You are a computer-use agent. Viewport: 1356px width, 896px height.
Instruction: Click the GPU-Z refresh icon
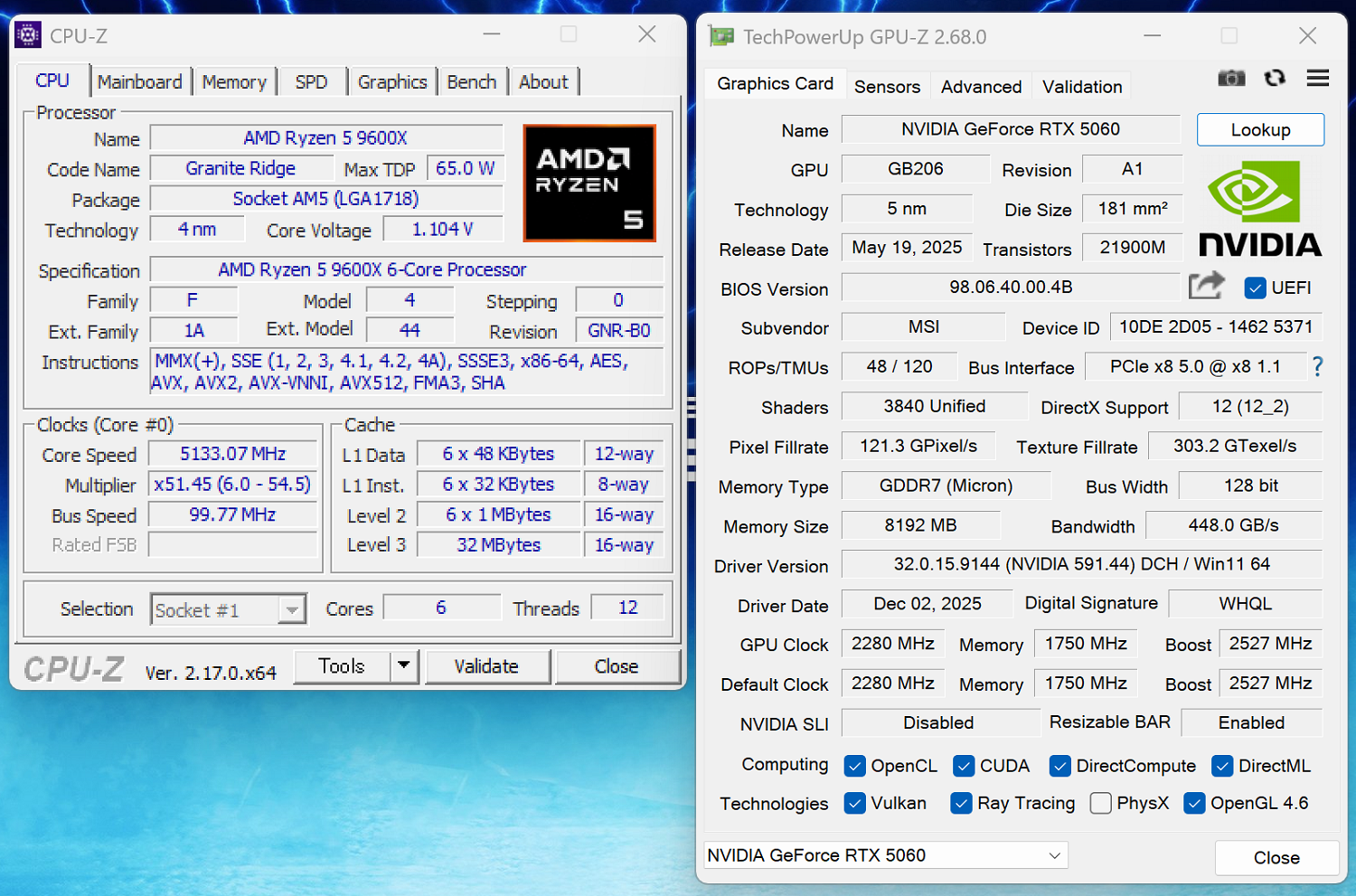pyautogui.click(x=1275, y=79)
